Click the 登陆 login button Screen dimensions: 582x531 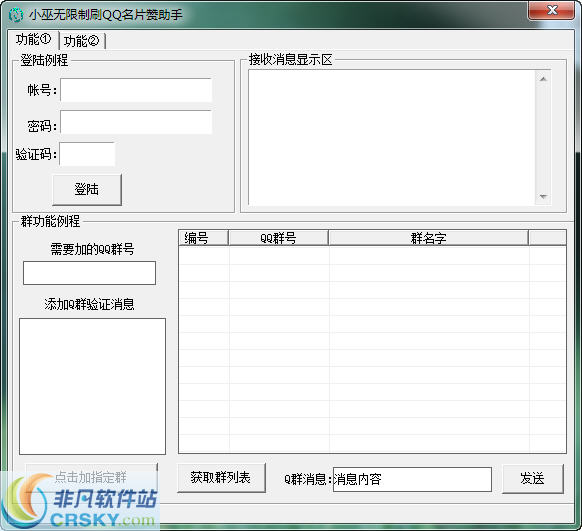point(87,189)
